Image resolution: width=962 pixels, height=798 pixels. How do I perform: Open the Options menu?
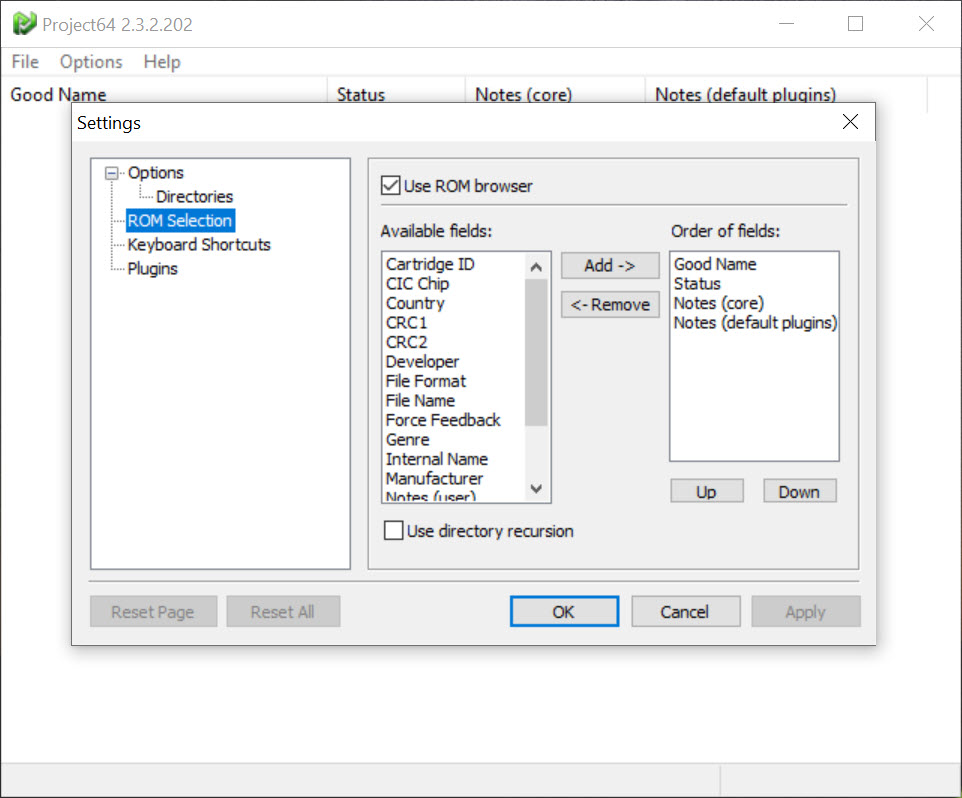(91, 62)
